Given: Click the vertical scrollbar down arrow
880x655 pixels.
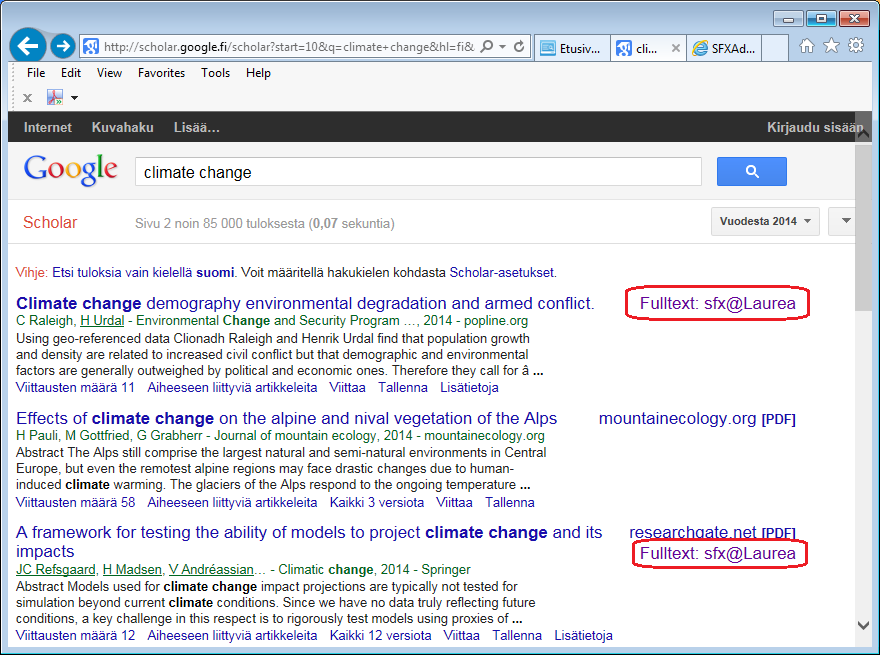Looking at the screenshot, I should [x=864, y=625].
